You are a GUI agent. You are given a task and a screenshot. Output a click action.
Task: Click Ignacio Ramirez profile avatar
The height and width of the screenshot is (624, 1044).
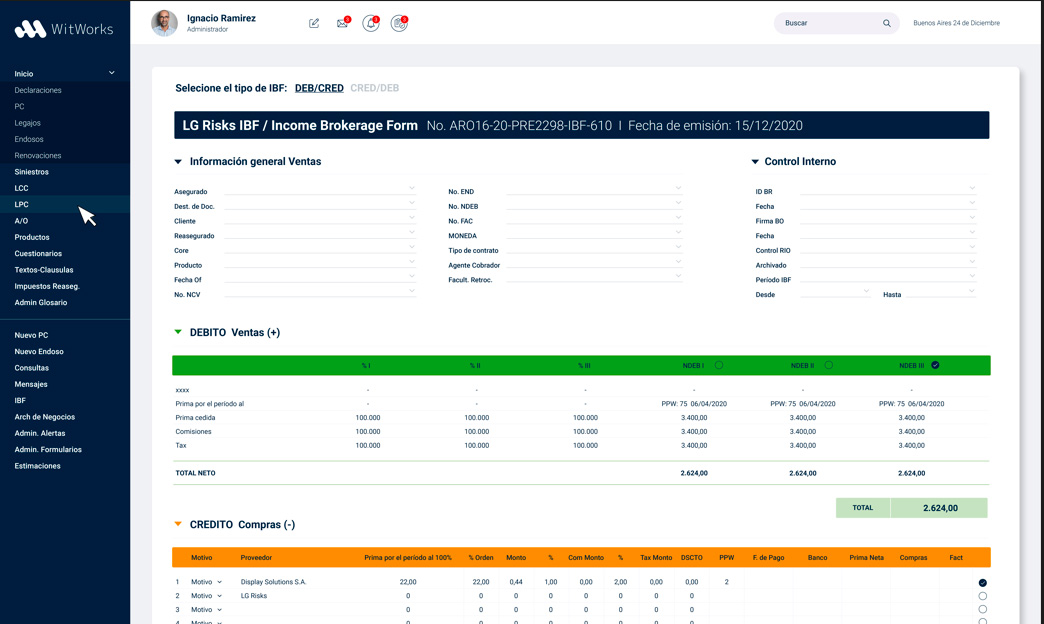pos(164,23)
